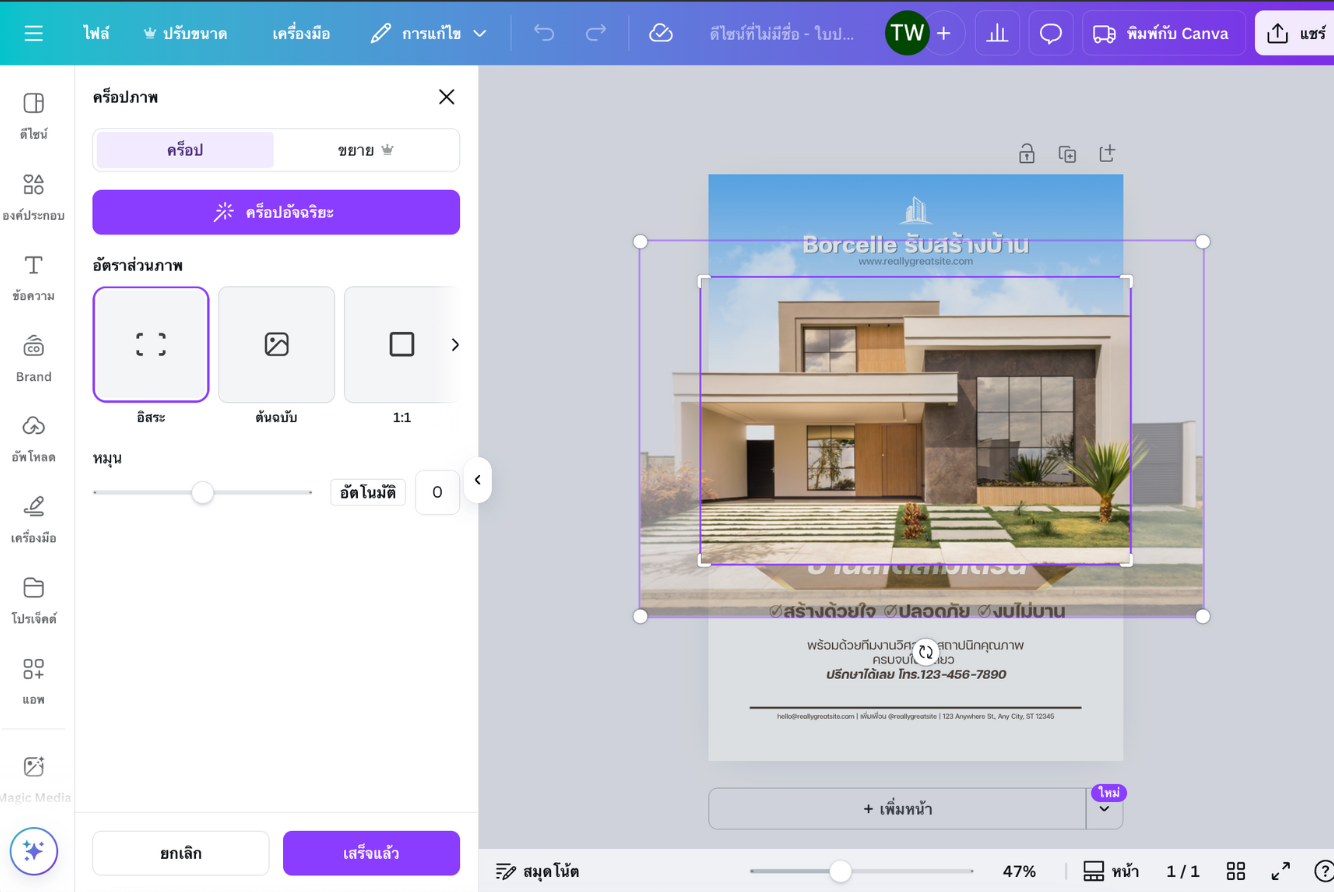Open the hamburger main menu
This screenshot has width=1334, height=892.
[34, 33]
